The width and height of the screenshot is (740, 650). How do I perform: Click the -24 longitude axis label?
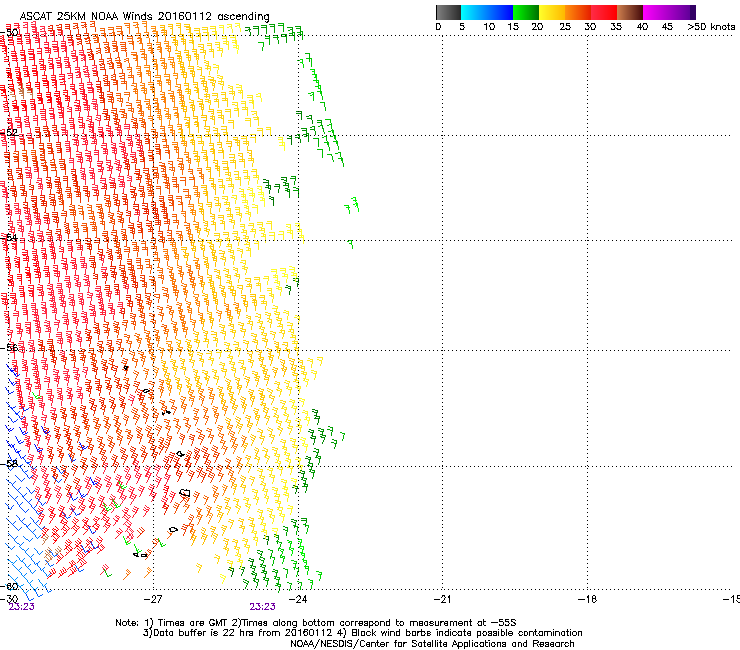(x=298, y=599)
